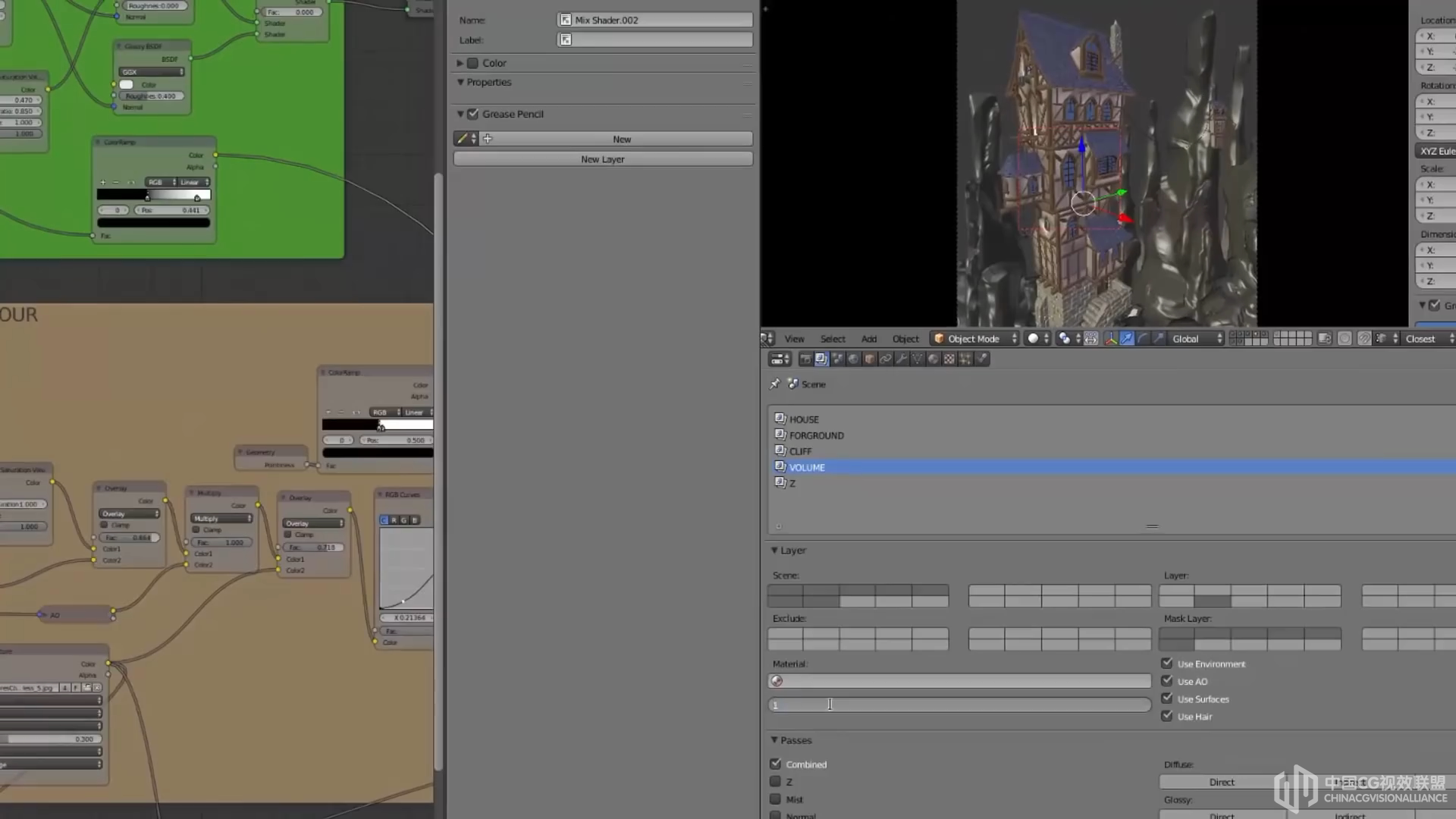Open the Multiply blend type dropdown
The width and height of the screenshot is (1456, 819).
tap(221, 519)
